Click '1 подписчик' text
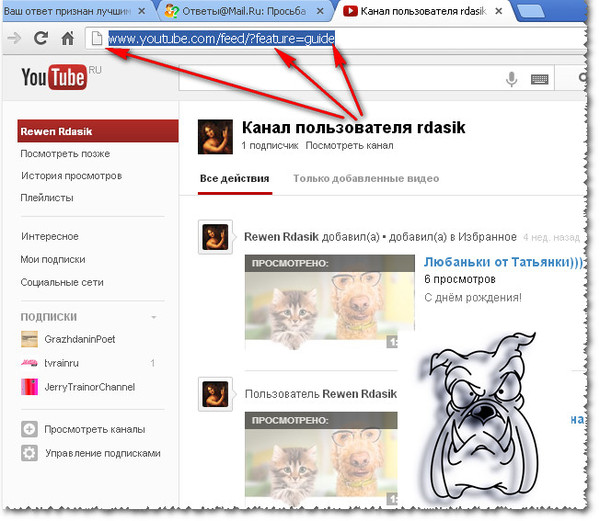The height and width of the screenshot is (521, 600). click(x=270, y=145)
